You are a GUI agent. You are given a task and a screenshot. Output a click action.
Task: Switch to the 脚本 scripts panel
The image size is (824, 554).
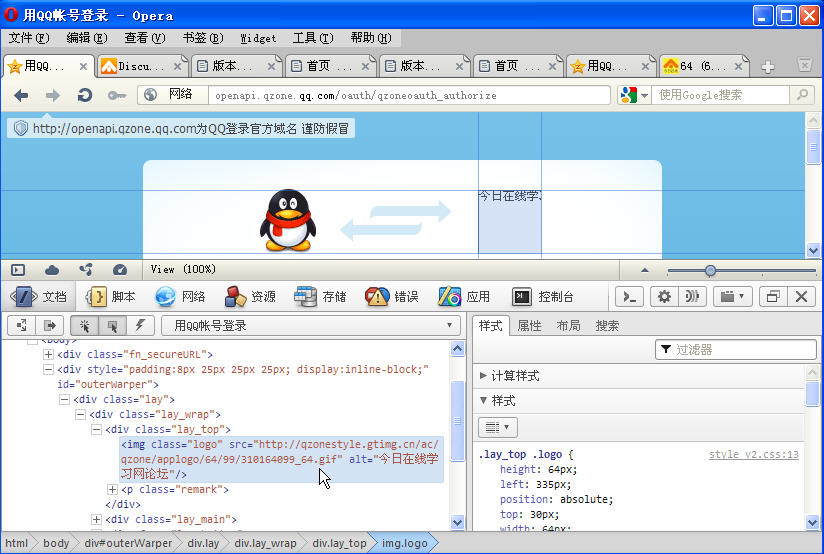coord(110,297)
